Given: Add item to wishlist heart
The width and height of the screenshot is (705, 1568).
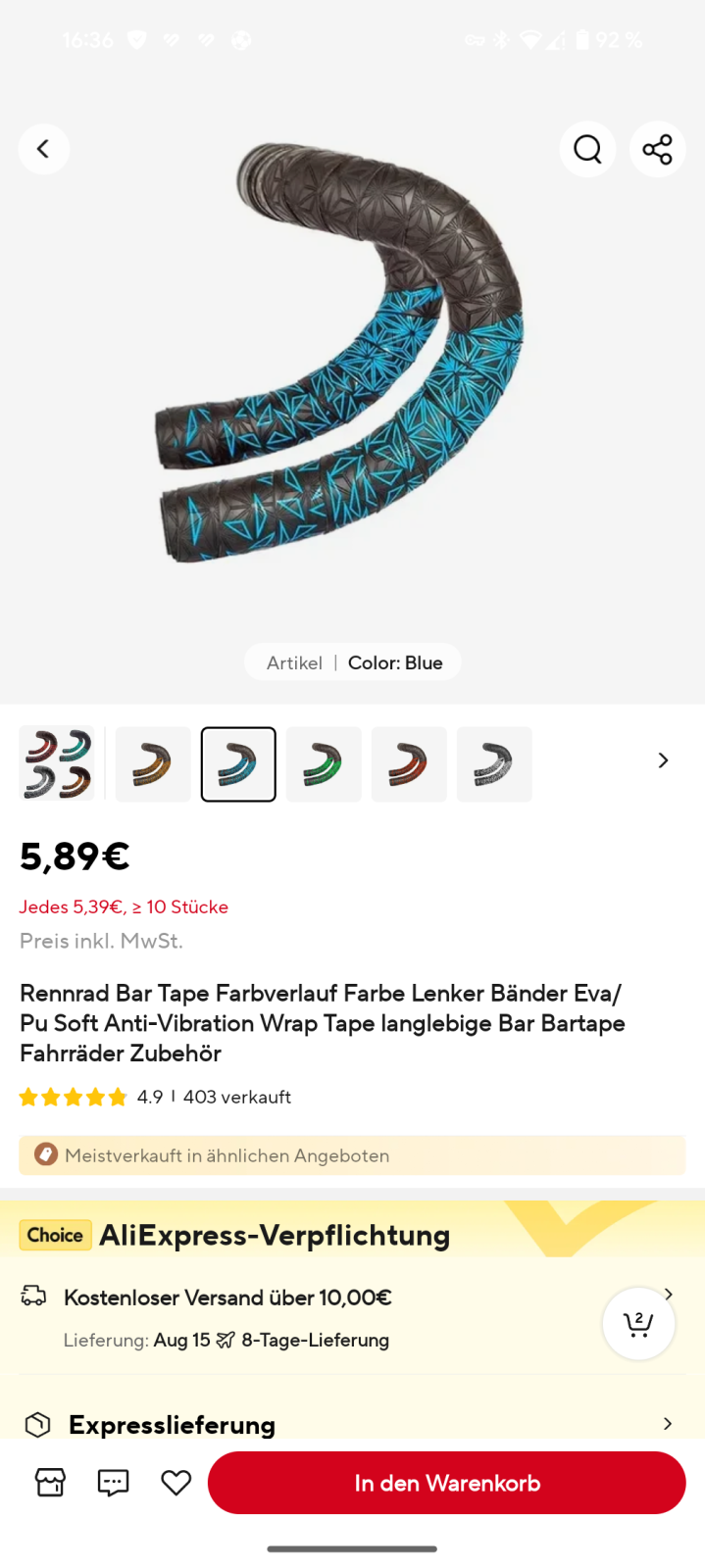Looking at the screenshot, I should click(176, 1483).
